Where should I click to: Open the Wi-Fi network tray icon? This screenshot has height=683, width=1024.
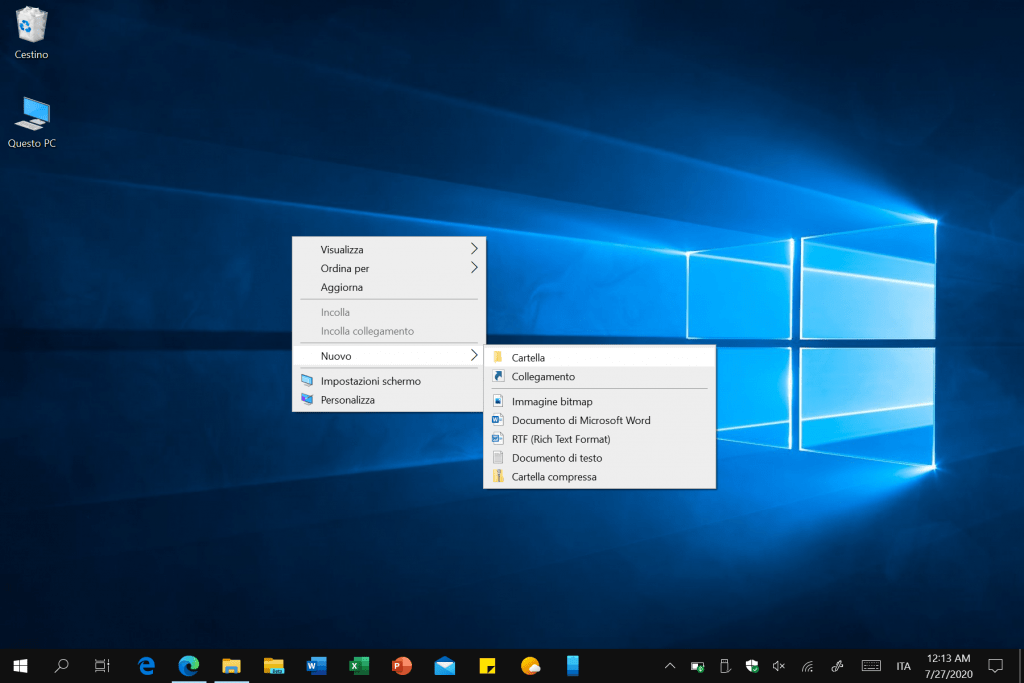coord(808,665)
